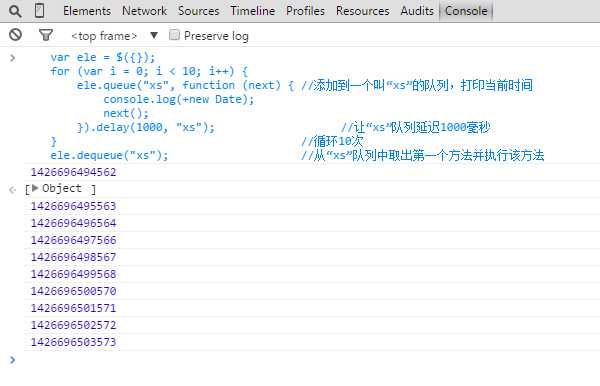Click log output 1426696499568
The image size is (600, 386).
(73, 274)
